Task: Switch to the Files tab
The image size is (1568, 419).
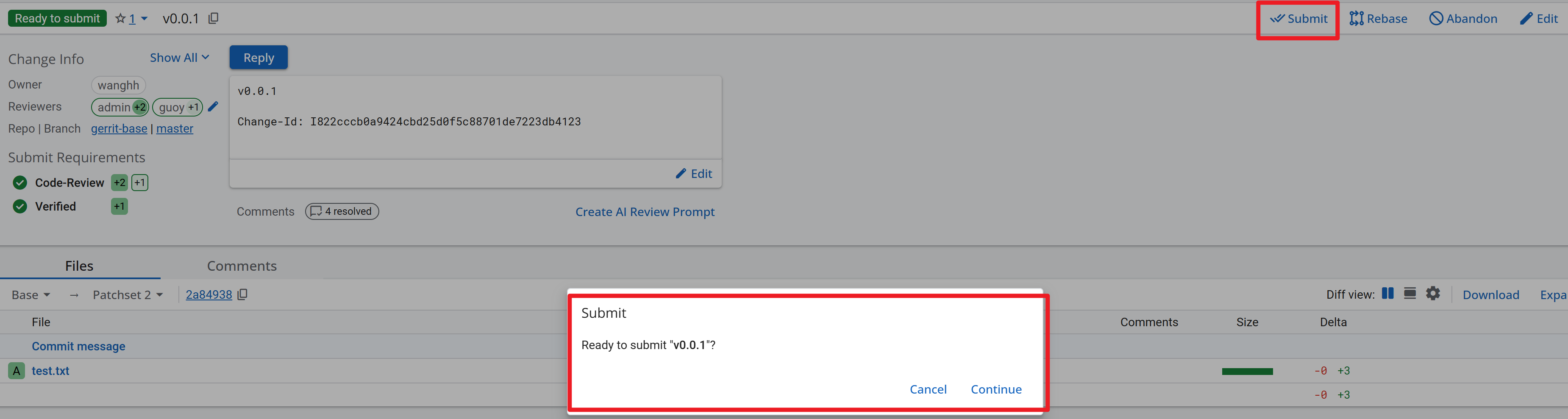Action: 79,266
